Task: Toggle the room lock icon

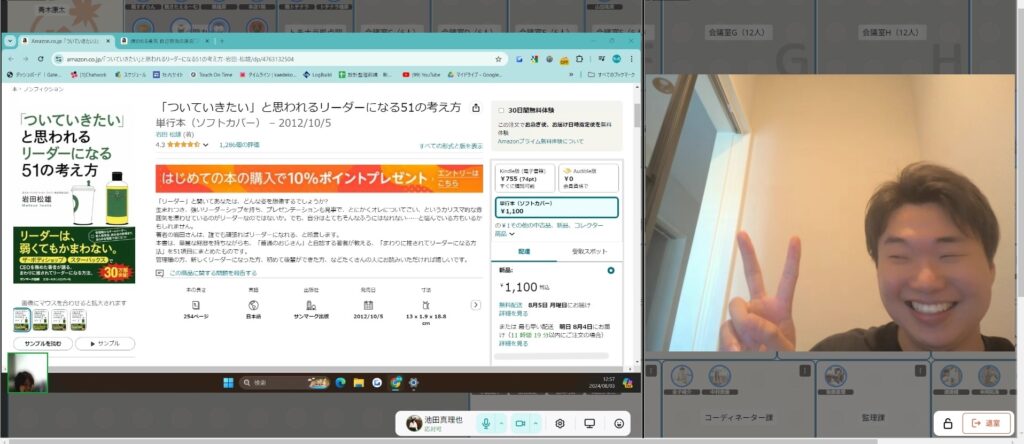Action: click(948, 423)
